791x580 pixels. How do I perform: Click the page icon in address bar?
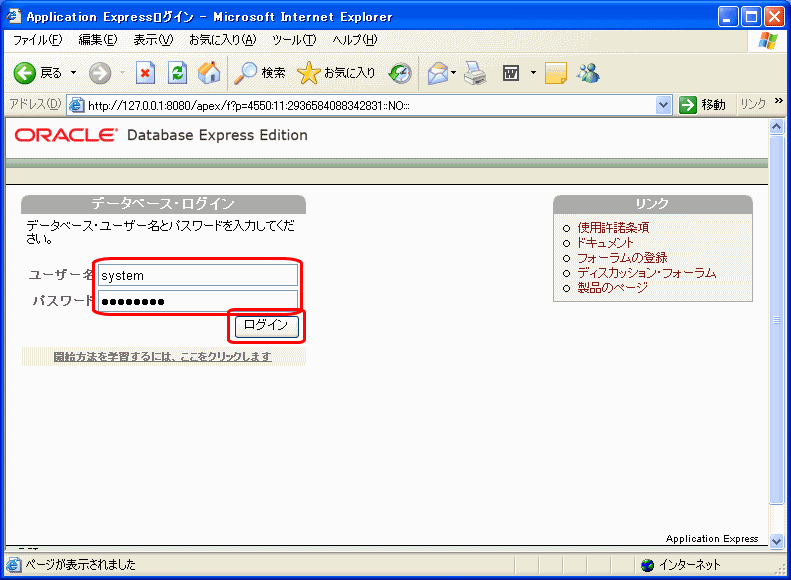click(x=76, y=105)
